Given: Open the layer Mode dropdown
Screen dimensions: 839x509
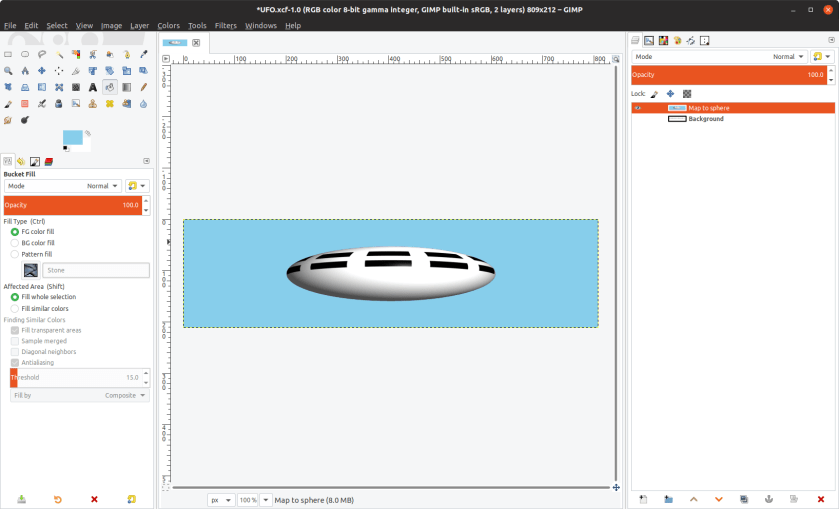Looking at the screenshot, I should pos(720,57).
